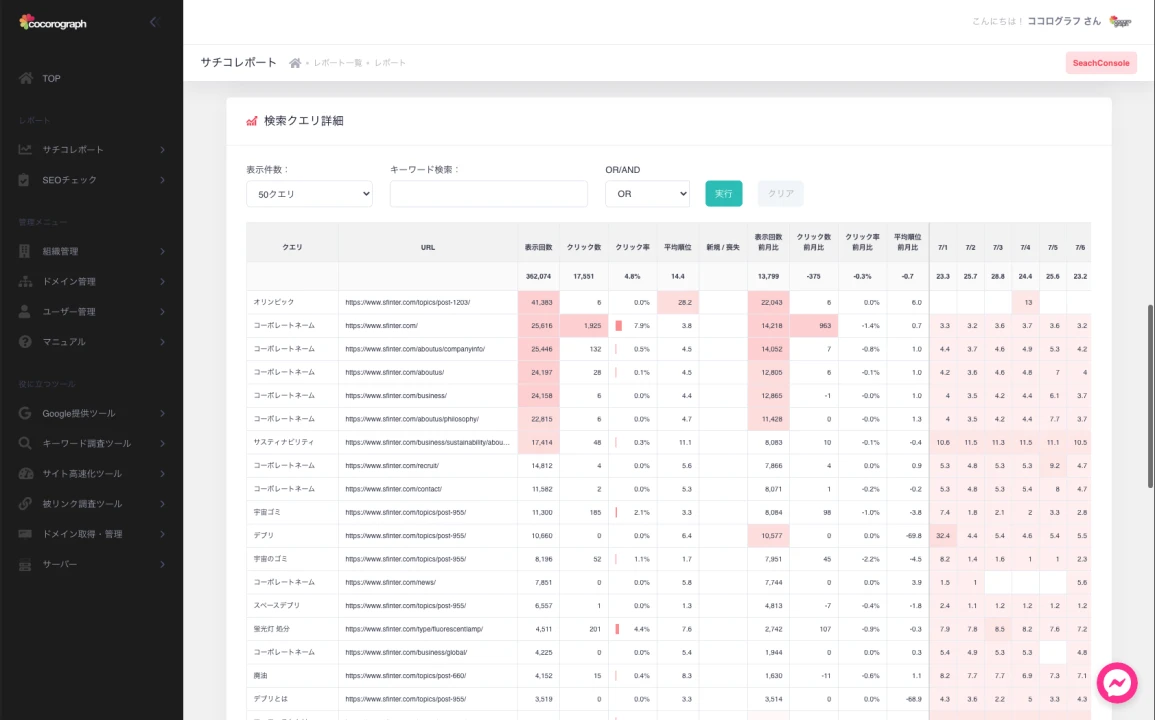Open the SeachConsole button
Screen dimensions: 1155x720
pos(1100,63)
